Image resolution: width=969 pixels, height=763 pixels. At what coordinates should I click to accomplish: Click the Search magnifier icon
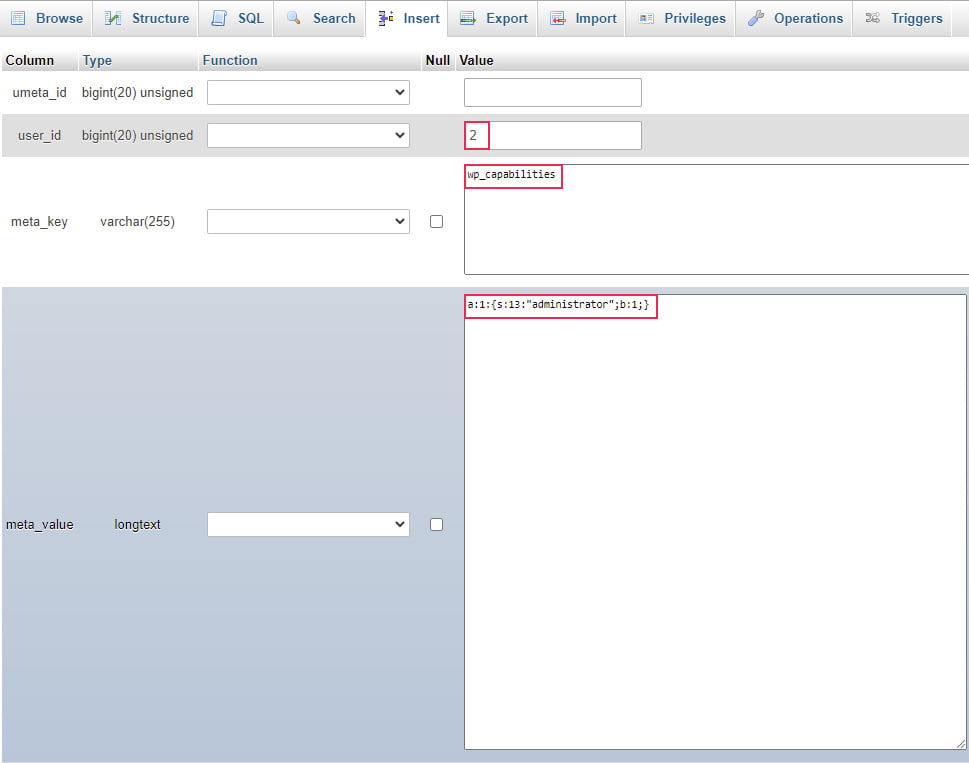[294, 18]
